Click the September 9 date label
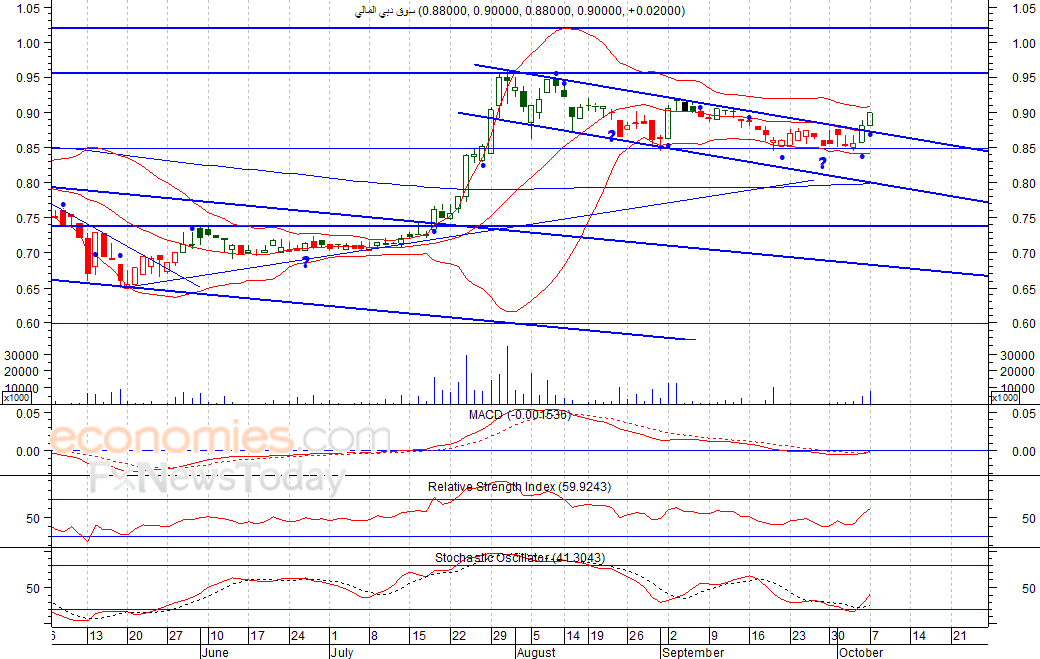Viewport: 1040px width, 659px height. point(714,636)
